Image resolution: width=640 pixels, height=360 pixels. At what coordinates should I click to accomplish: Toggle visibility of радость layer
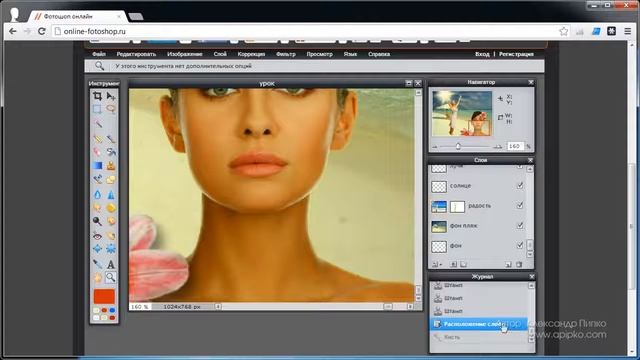520,205
